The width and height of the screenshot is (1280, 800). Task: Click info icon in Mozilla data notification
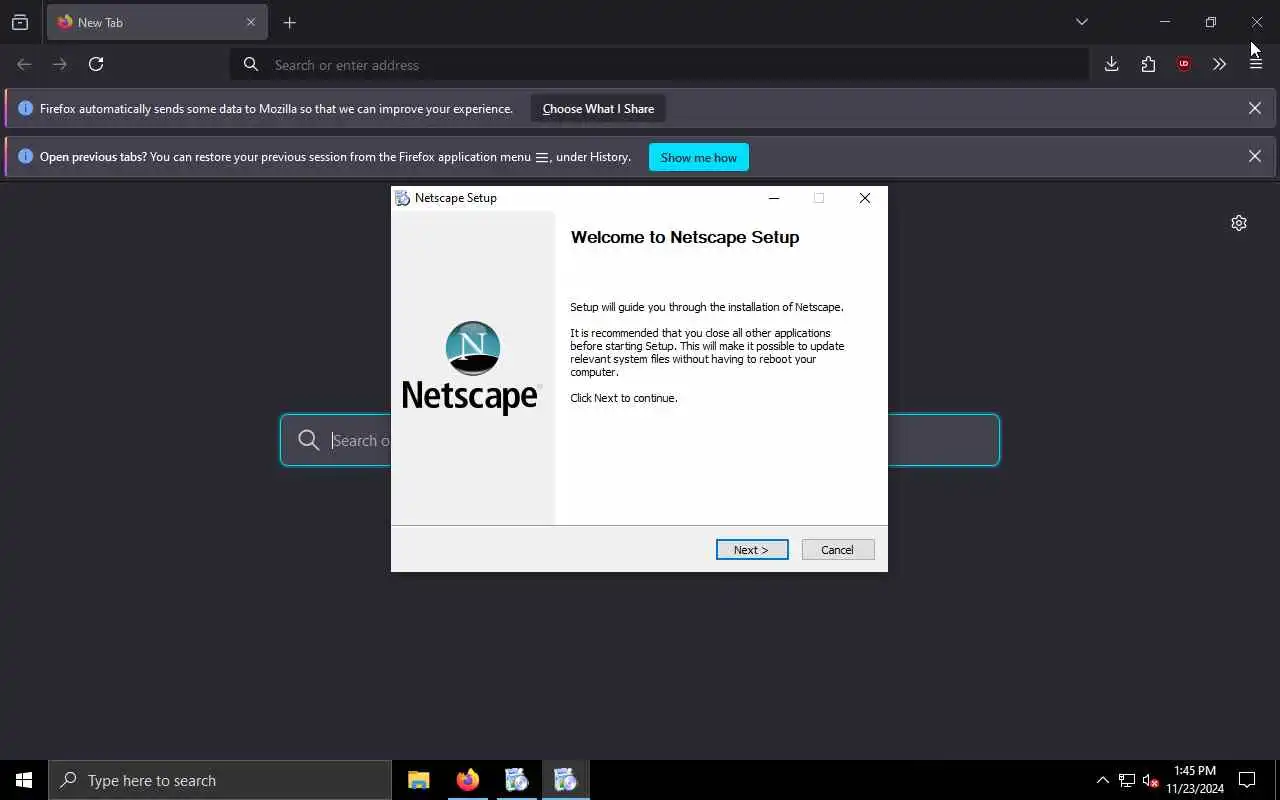26,108
